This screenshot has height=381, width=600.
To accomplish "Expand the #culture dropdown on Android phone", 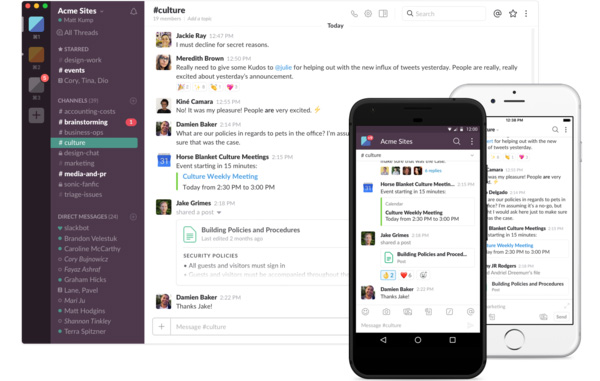I will 472,155.
